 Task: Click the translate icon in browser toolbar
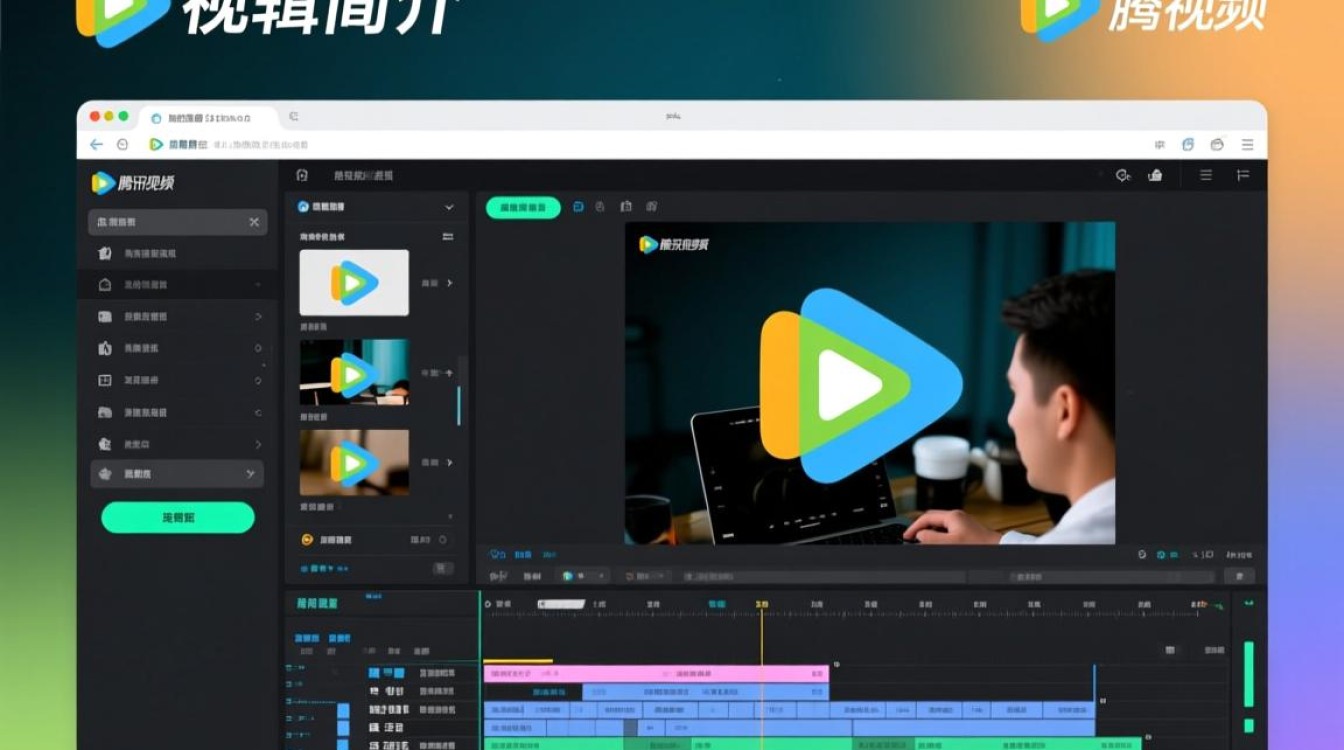click(1159, 145)
